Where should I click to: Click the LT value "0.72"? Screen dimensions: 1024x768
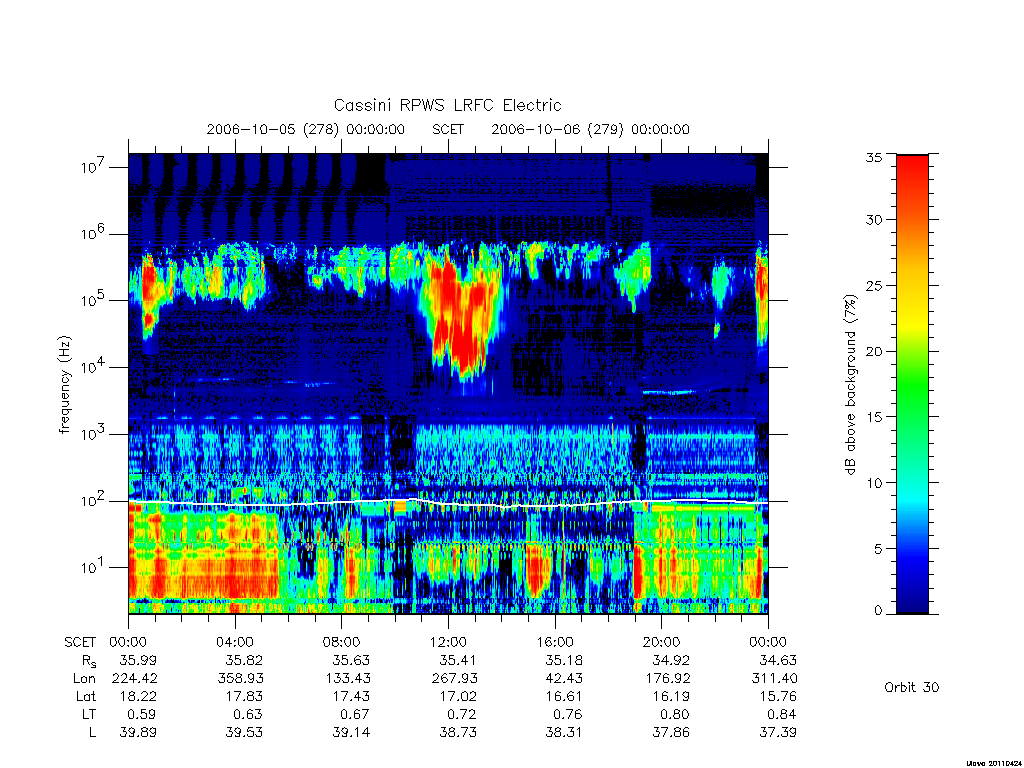point(462,714)
